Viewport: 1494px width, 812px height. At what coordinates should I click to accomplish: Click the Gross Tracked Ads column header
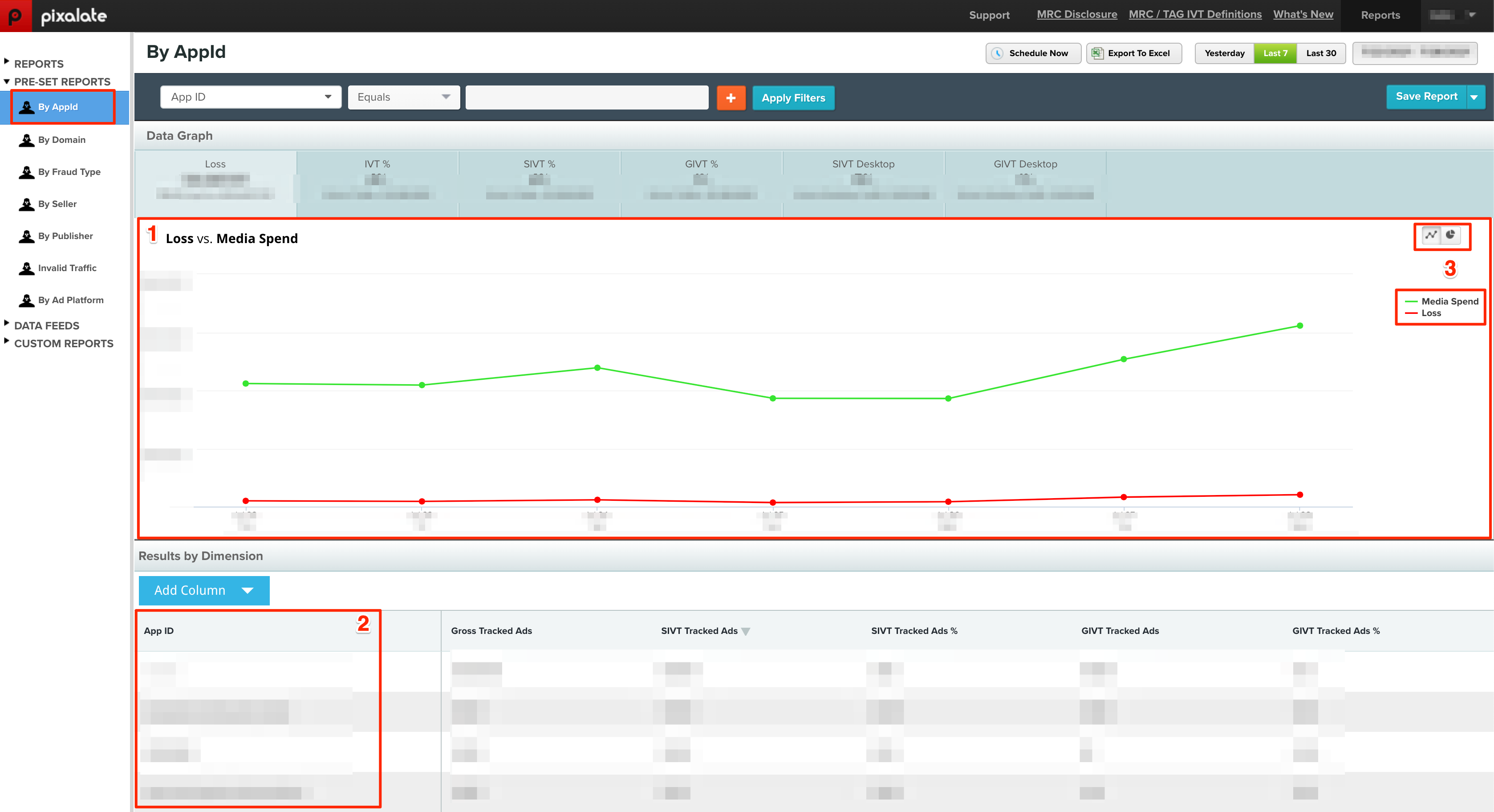tap(491, 631)
